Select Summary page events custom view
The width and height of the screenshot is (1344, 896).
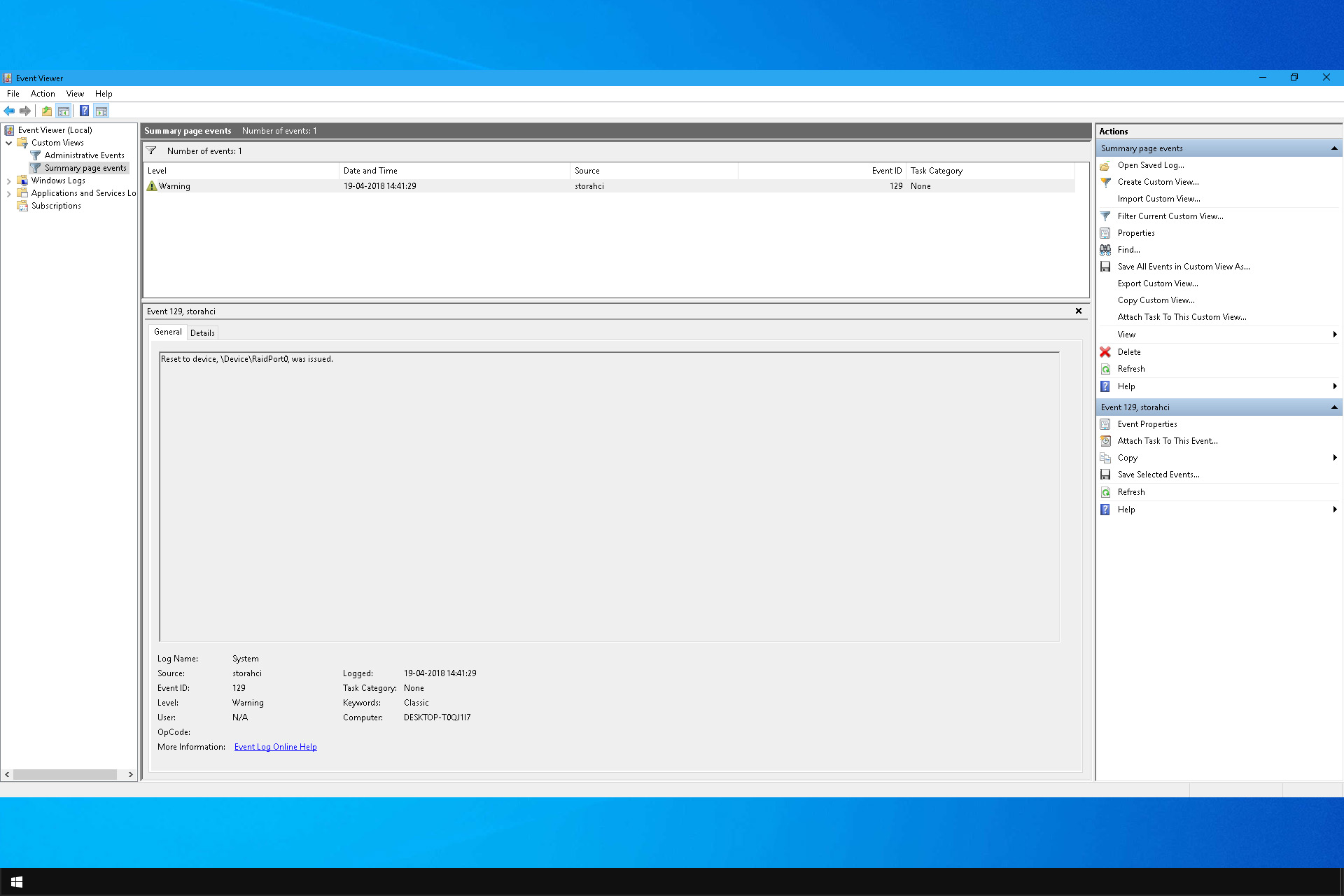pos(85,167)
